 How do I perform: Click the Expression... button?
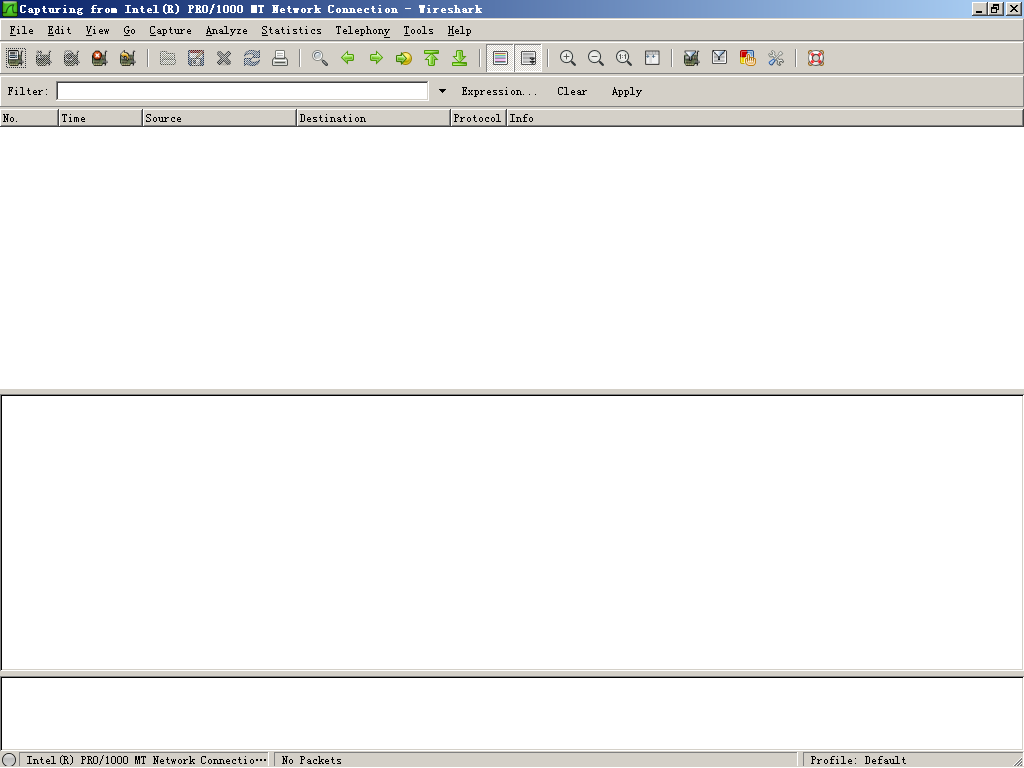click(500, 91)
